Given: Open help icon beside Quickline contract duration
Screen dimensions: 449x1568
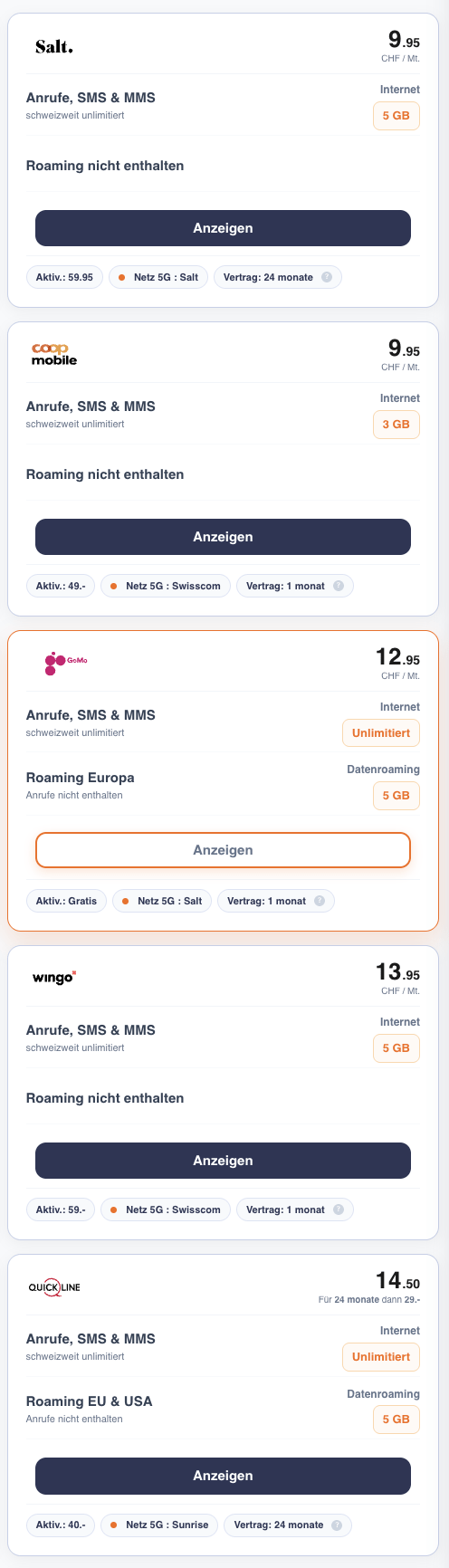Looking at the screenshot, I should (x=337, y=1525).
